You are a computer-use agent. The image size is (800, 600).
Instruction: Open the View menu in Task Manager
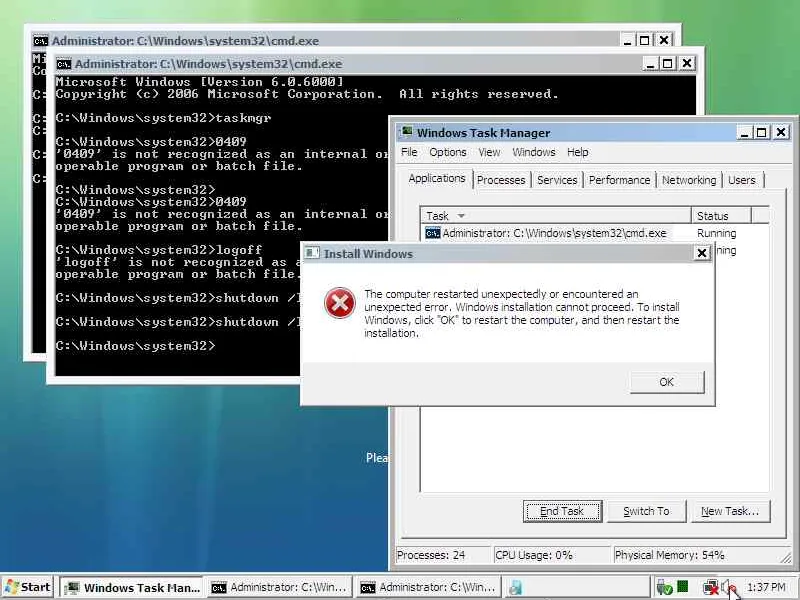(x=489, y=152)
